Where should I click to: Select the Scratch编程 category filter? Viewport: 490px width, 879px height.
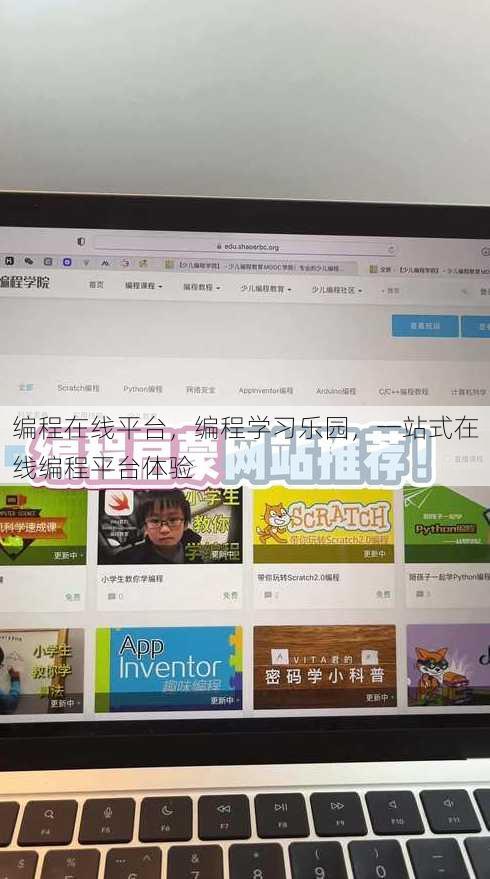click(78, 387)
